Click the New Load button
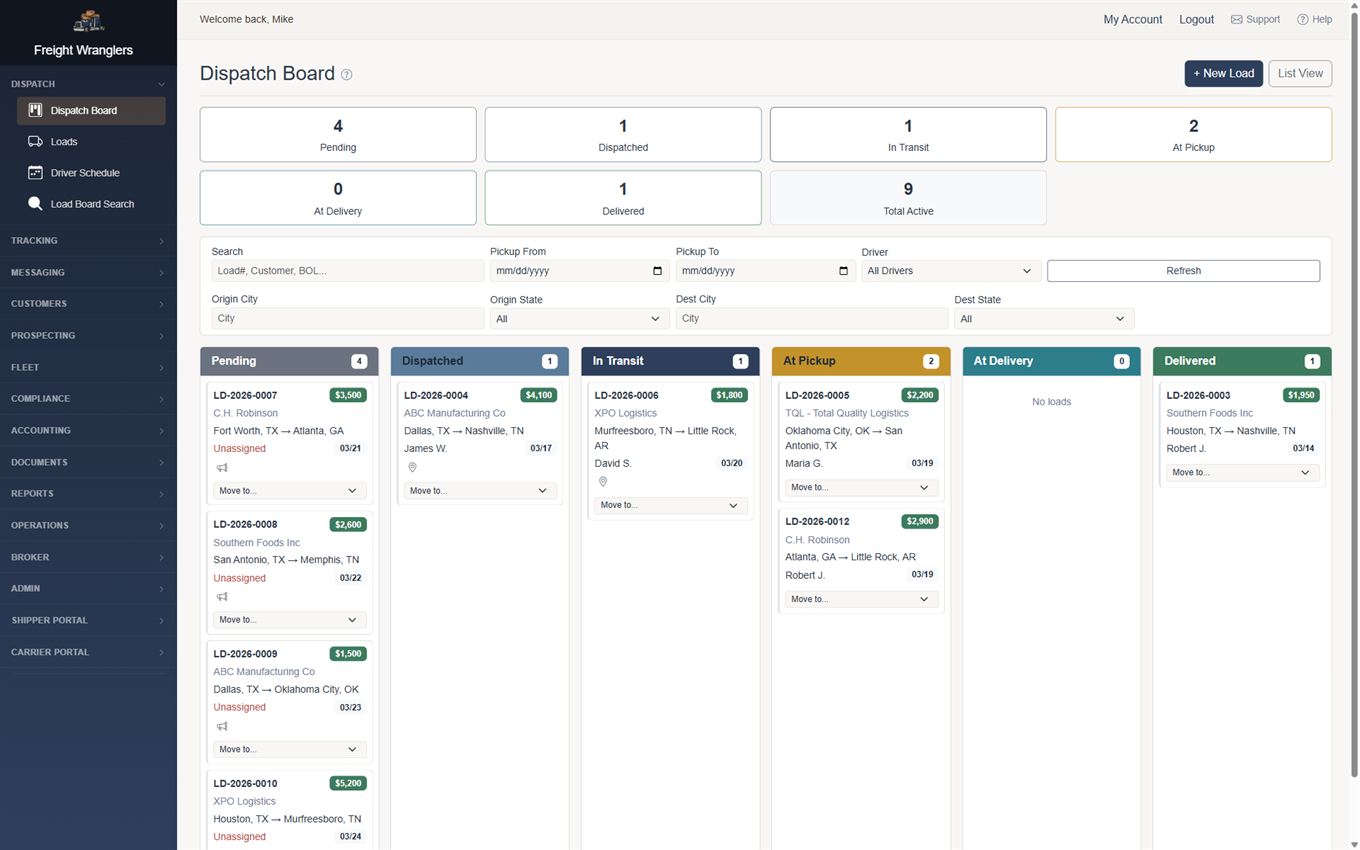Screen dimensions: 1360x850 [1223, 73]
